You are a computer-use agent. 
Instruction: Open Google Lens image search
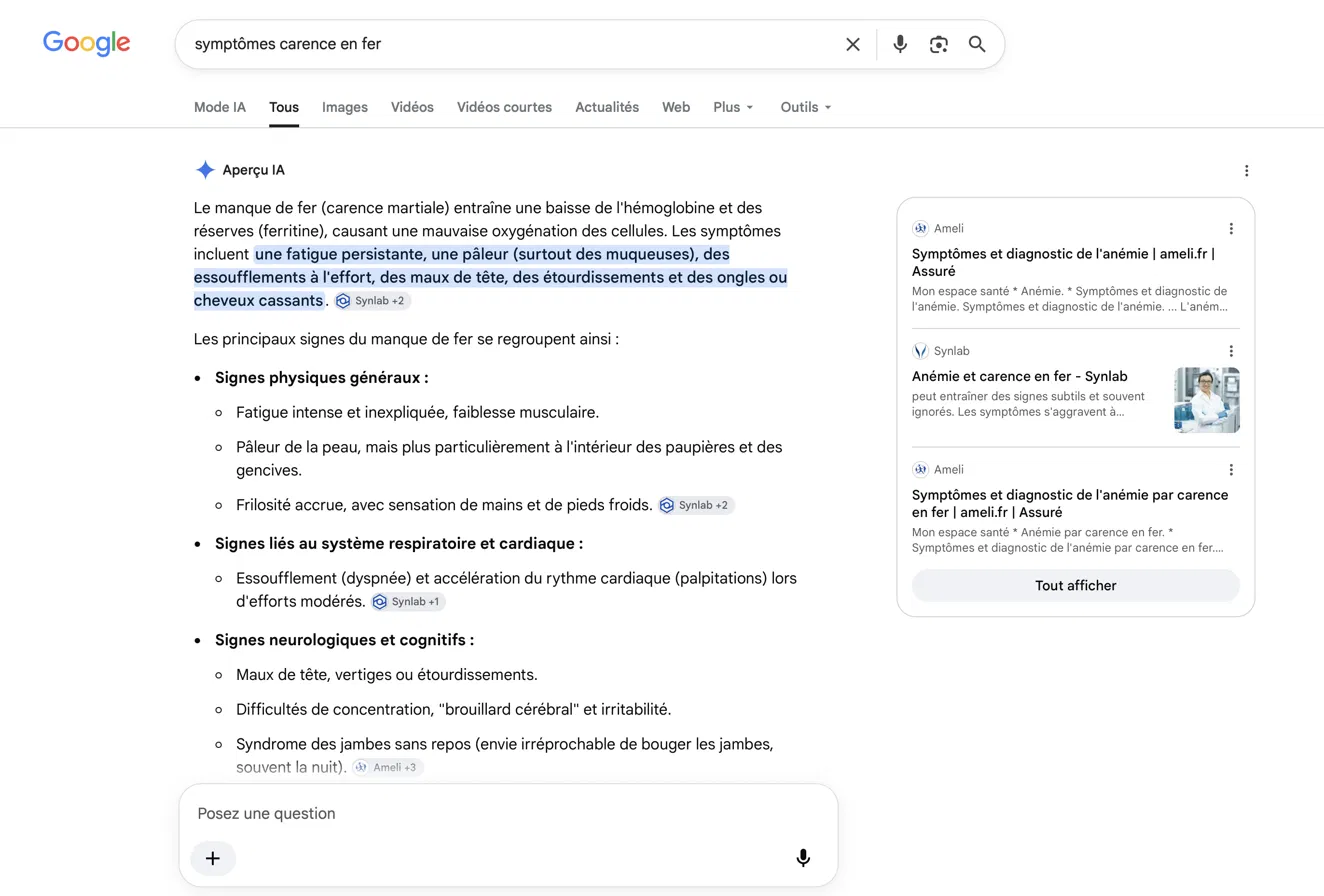(938, 44)
